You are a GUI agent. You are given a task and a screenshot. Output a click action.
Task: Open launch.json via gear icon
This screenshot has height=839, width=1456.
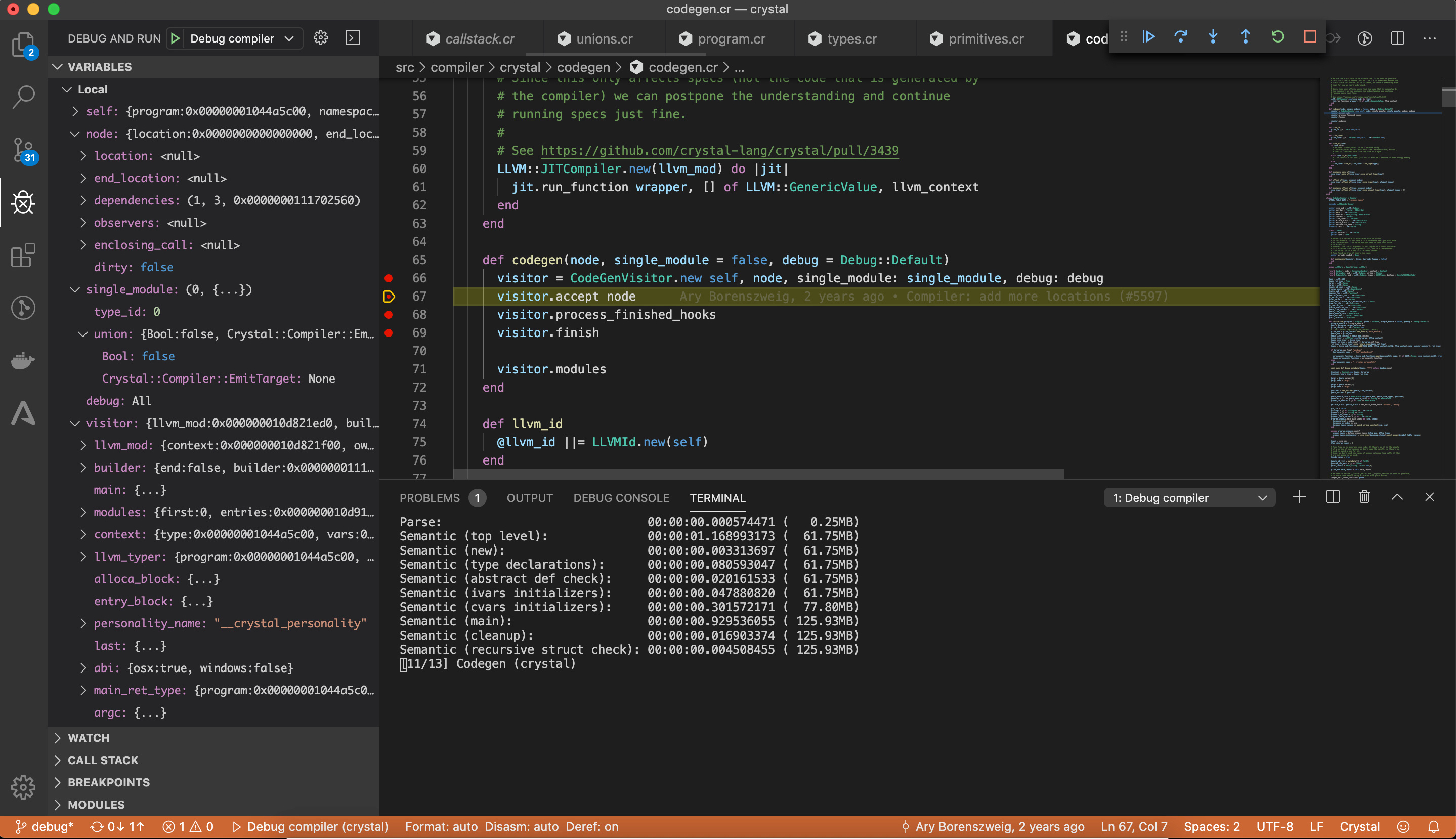(321, 38)
